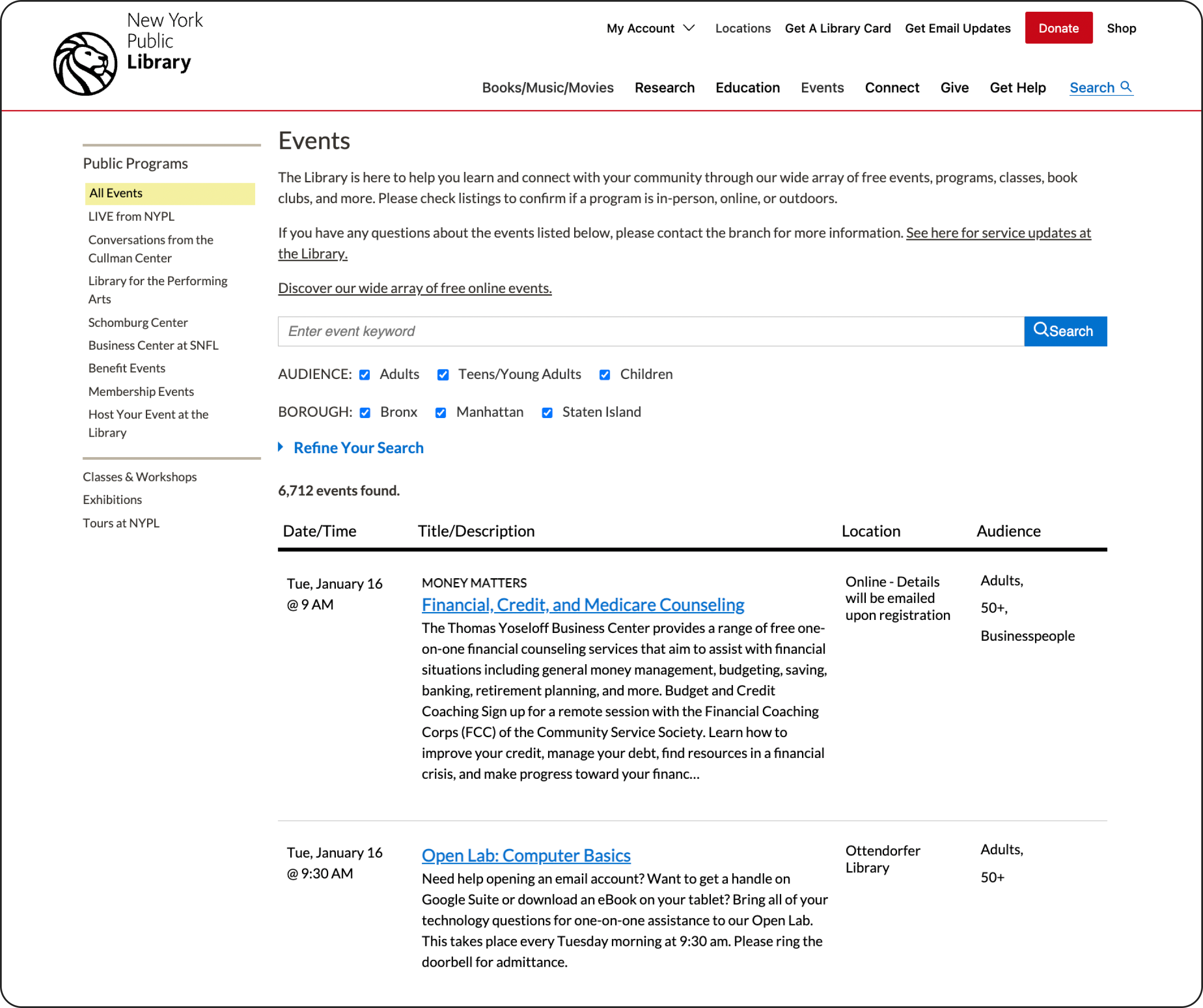
Task: Click Discover free online events link
Action: [x=415, y=288]
